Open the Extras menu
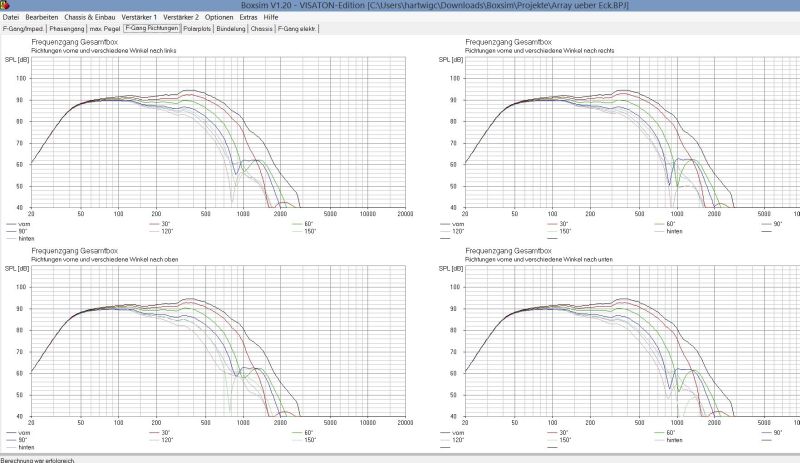800x463 pixels. [x=248, y=17]
